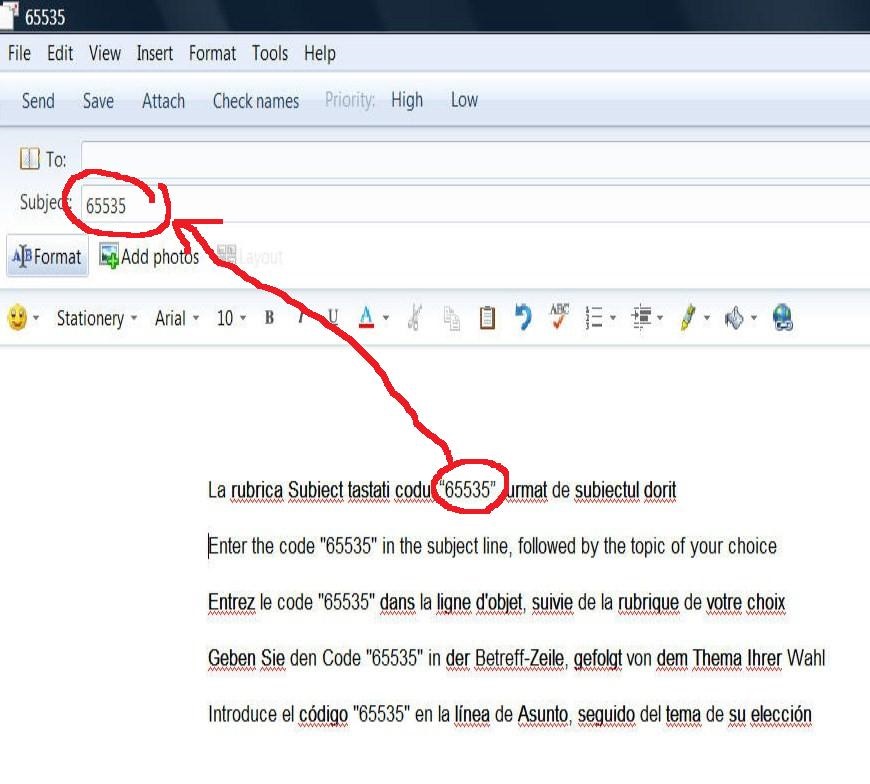Open the Stationery dropdown
Screen dimensions: 870x784
click(x=97, y=318)
